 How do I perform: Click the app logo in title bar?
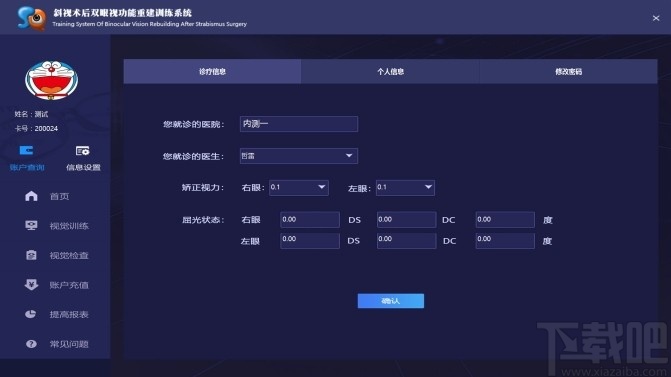[x=32, y=18]
